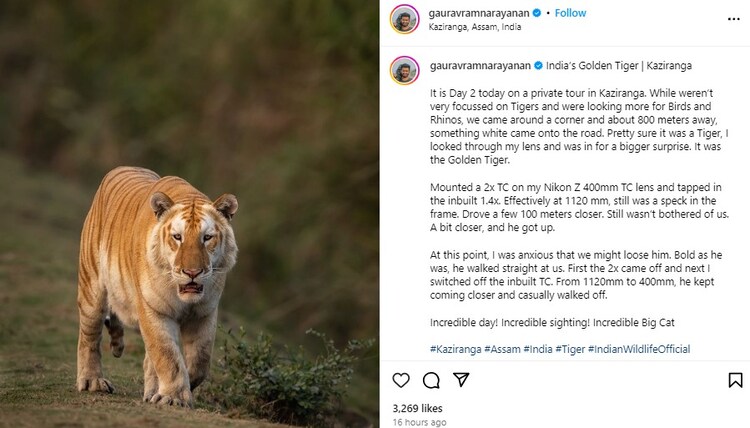Open the profile avatar in the post header
Viewport: 750px width, 428px height.
pos(404,19)
